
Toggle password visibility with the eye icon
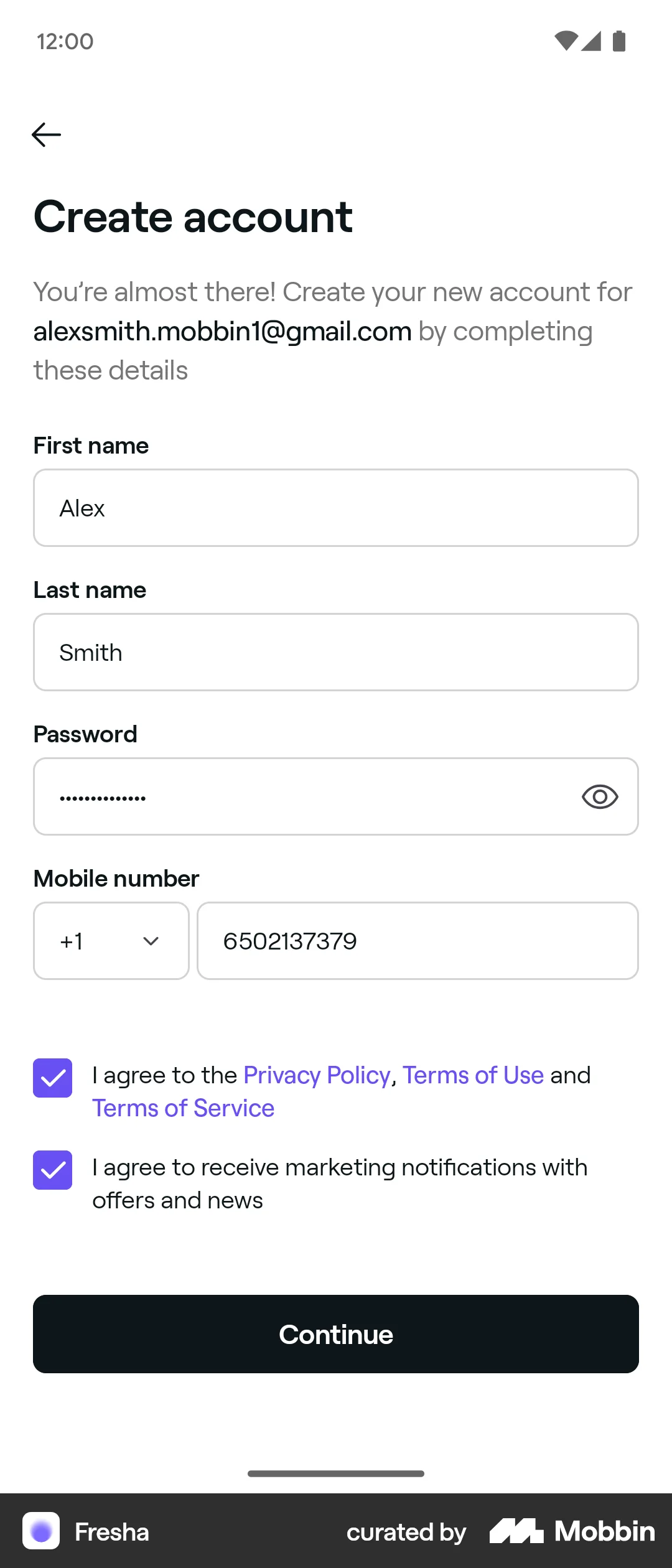pyautogui.click(x=599, y=797)
